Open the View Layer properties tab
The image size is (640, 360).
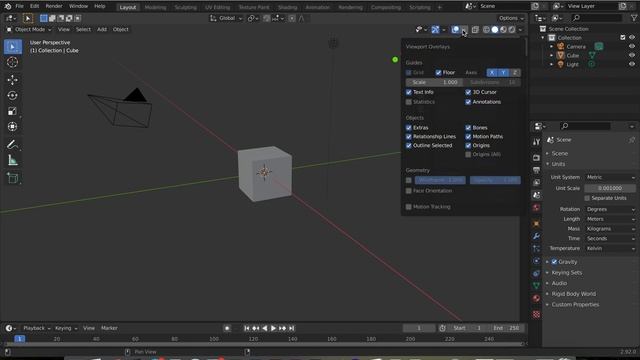(x=536, y=182)
